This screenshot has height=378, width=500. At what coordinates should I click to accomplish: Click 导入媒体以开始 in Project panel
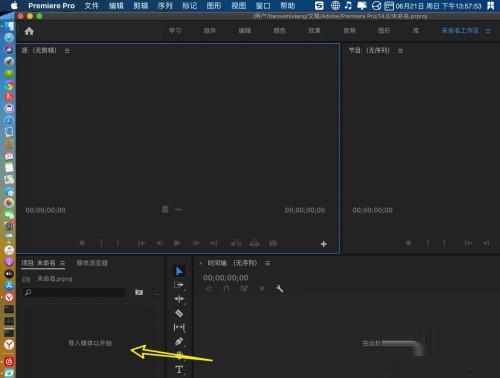(90, 343)
